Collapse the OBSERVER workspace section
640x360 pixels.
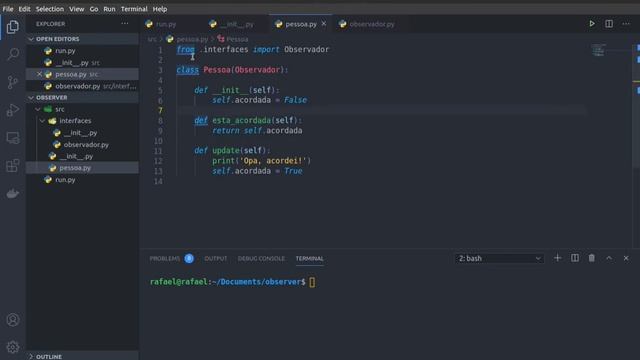coord(31,98)
